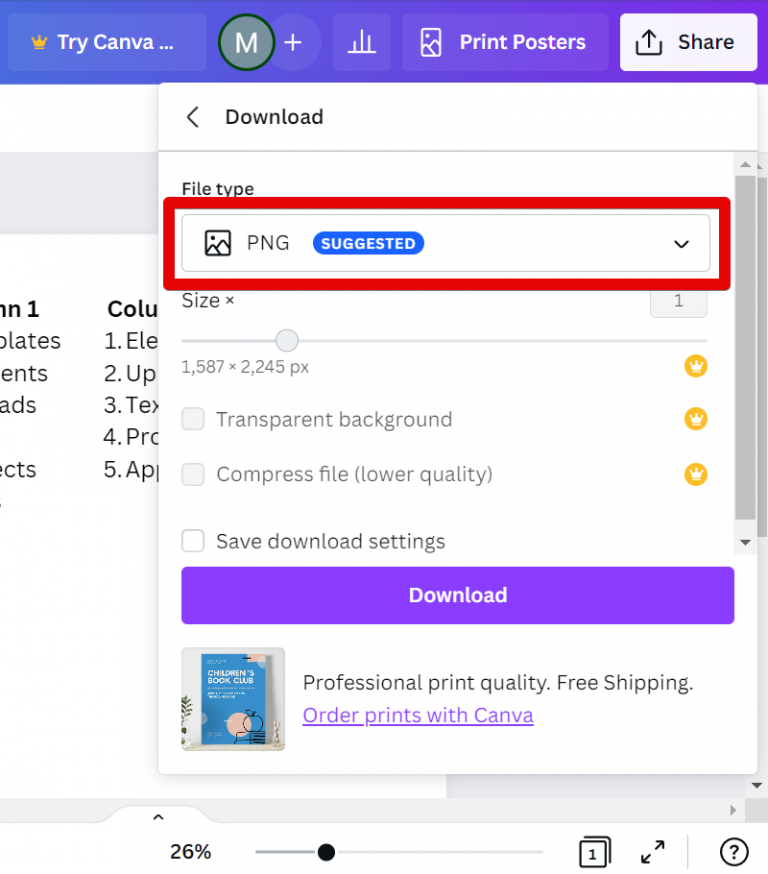The width and height of the screenshot is (768, 874).
Task: Check Compress file (lower quality)
Action: pos(192,474)
